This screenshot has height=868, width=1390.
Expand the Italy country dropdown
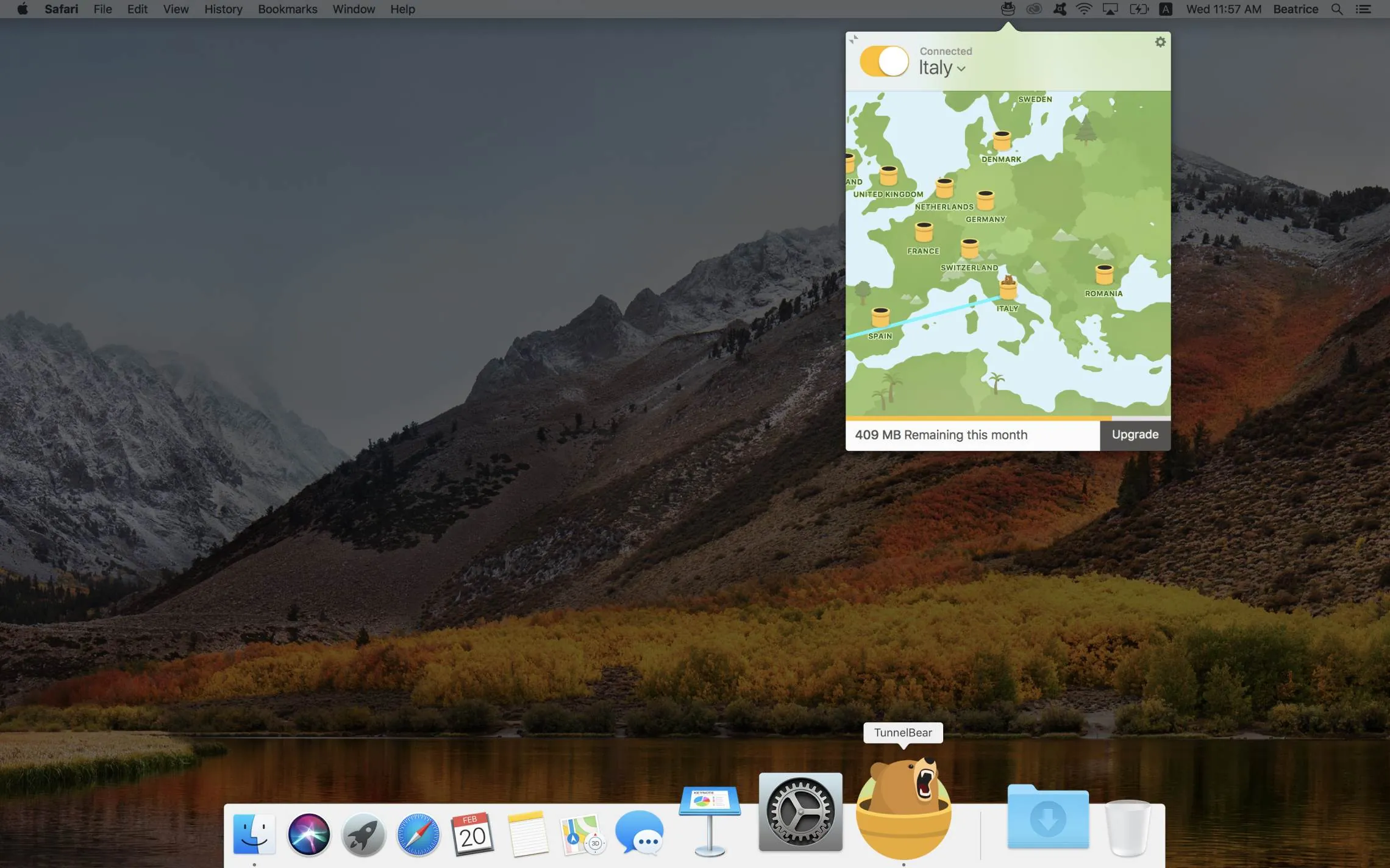[x=942, y=68]
